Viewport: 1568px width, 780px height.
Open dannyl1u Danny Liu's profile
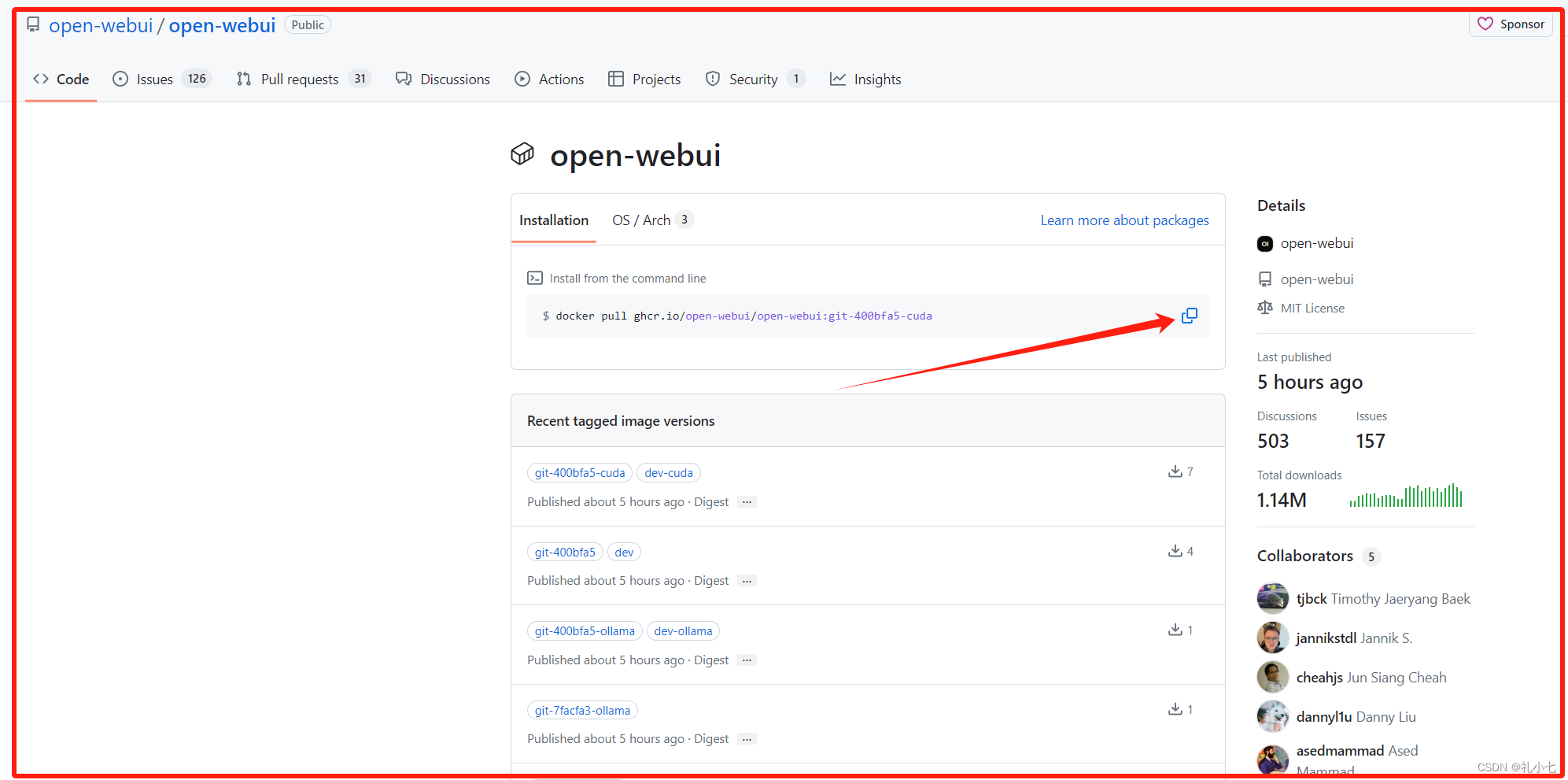(1356, 717)
